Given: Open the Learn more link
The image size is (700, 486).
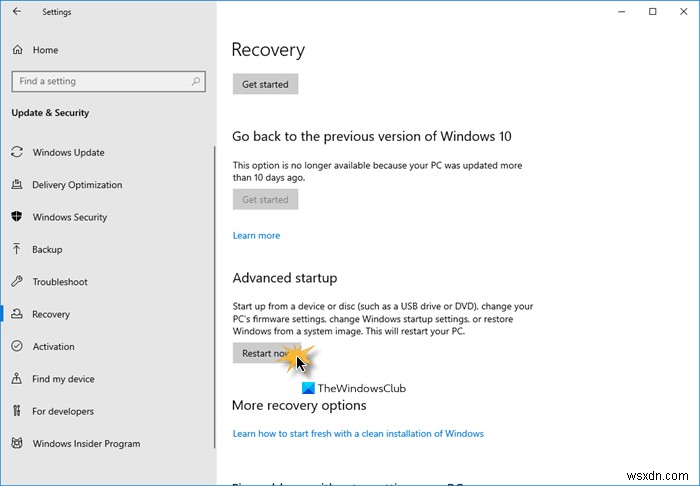Looking at the screenshot, I should pyautogui.click(x=256, y=236).
